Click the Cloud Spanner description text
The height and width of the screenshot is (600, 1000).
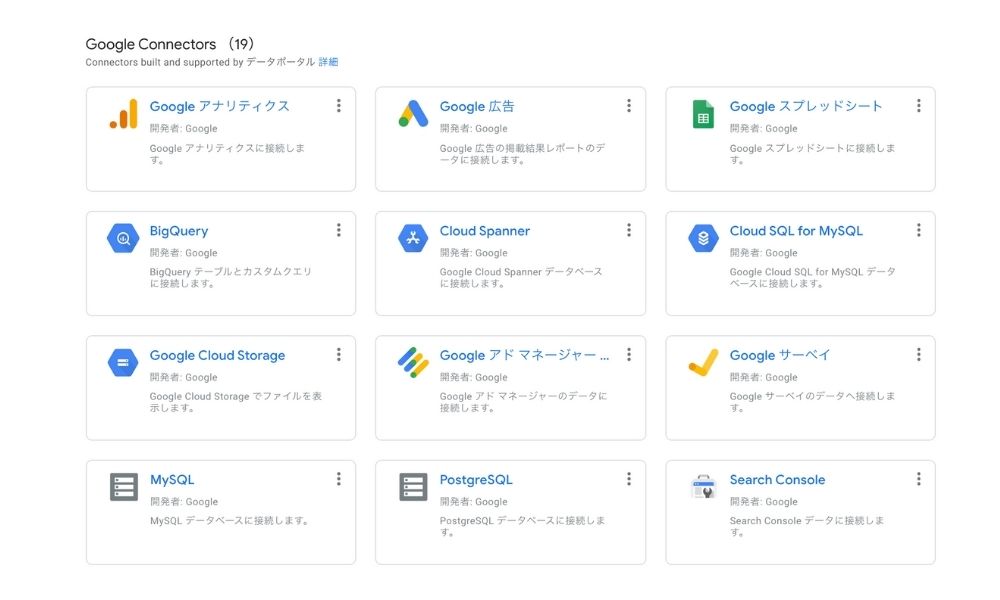pyautogui.click(x=521, y=277)
